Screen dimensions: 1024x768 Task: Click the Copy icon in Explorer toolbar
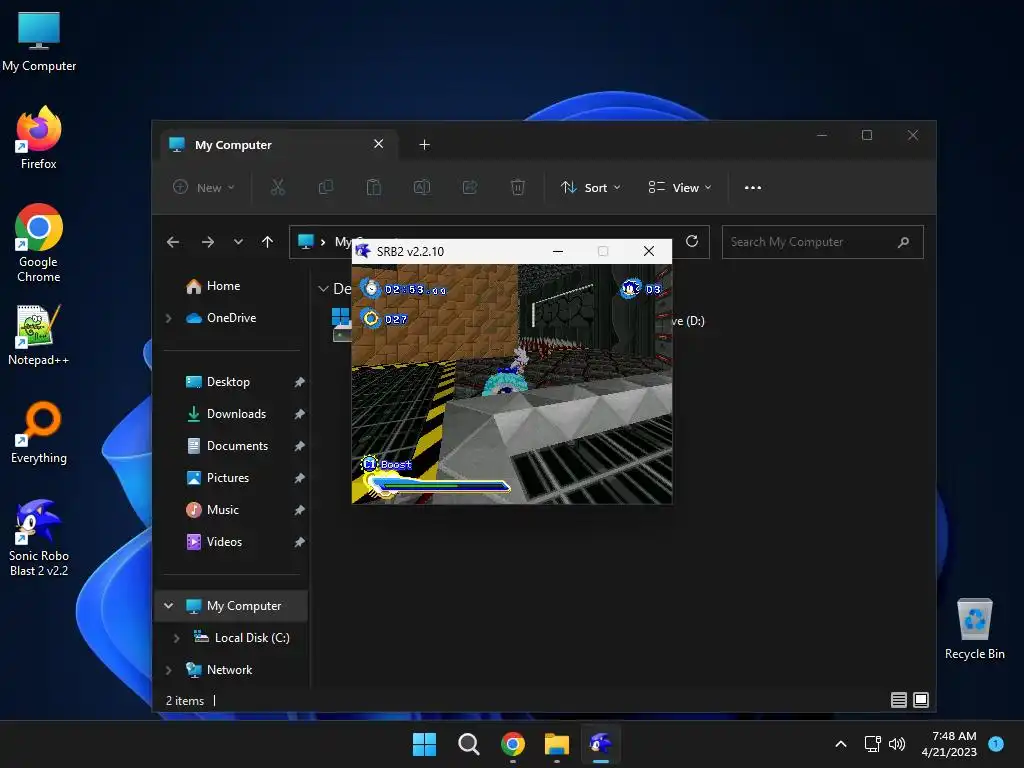325,187
